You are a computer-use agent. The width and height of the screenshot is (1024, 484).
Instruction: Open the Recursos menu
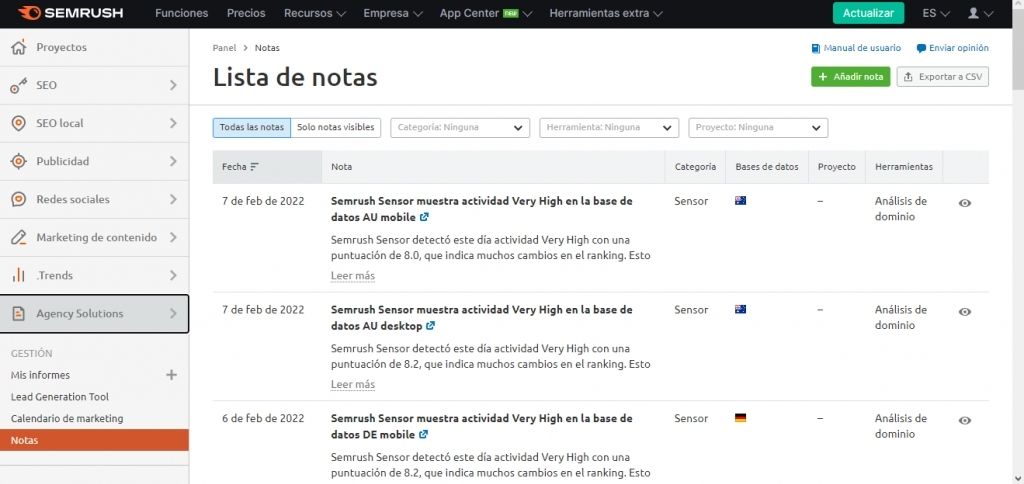coord(315,13)
